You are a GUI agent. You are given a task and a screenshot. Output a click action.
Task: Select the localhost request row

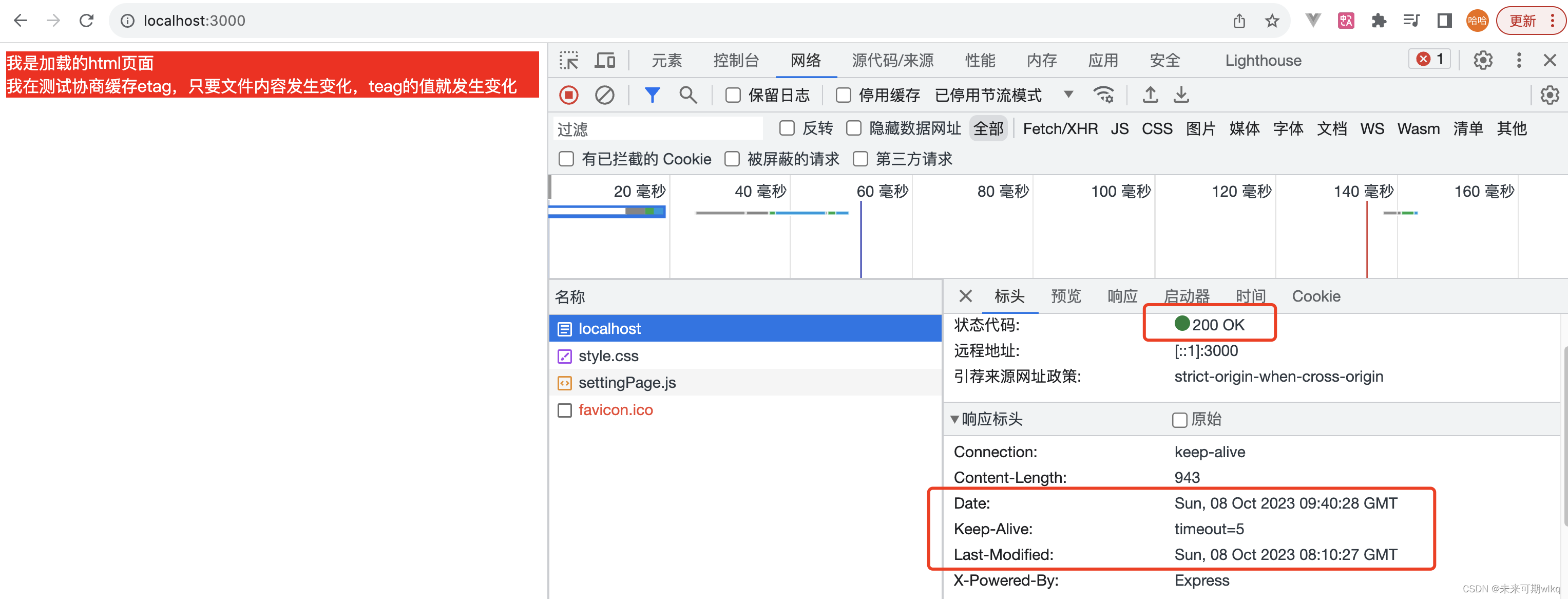coord(745,329)
